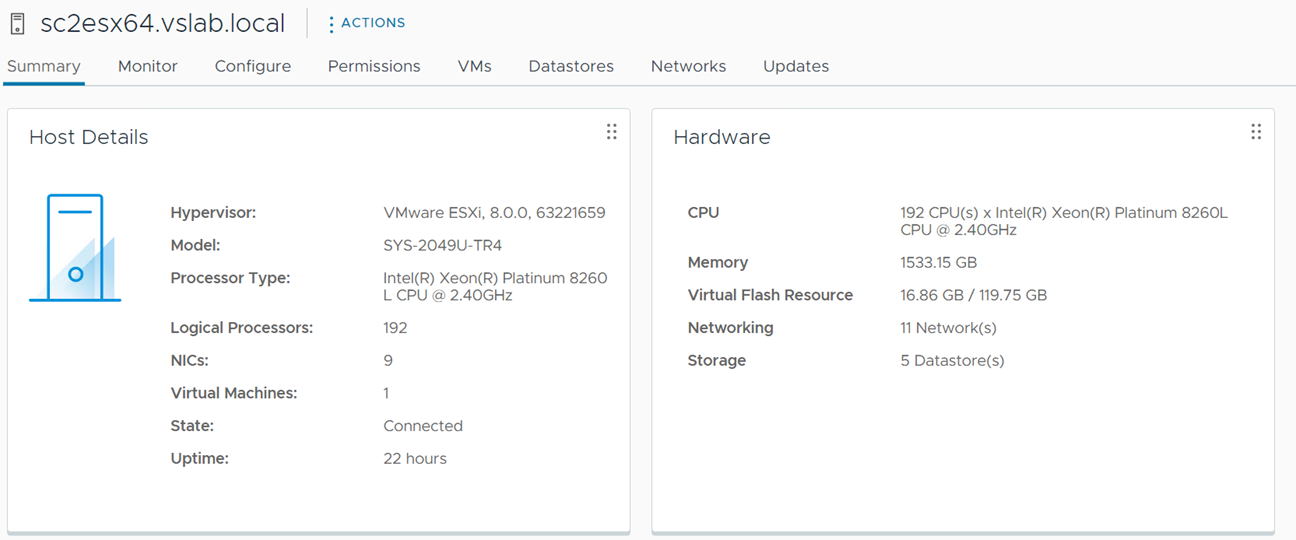Screen dimensions: 1296x540
Task: Open the Monitor tab
Action: [147, 66]
